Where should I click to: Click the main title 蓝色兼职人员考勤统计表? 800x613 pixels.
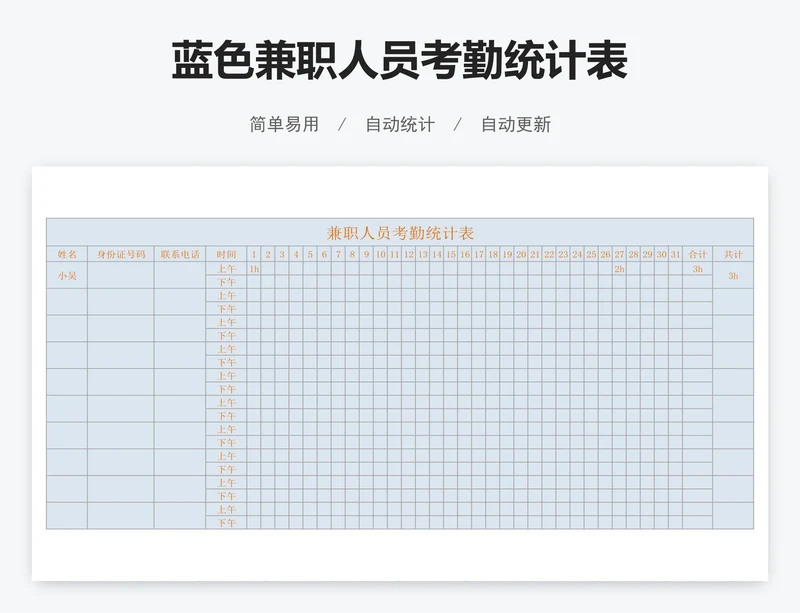[399, 61]
